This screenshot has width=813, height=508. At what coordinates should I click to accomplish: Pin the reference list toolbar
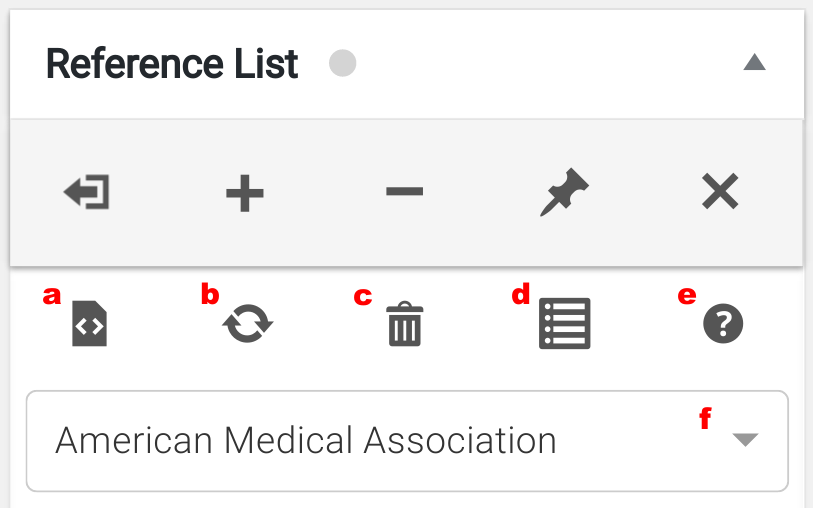point(564,192)
